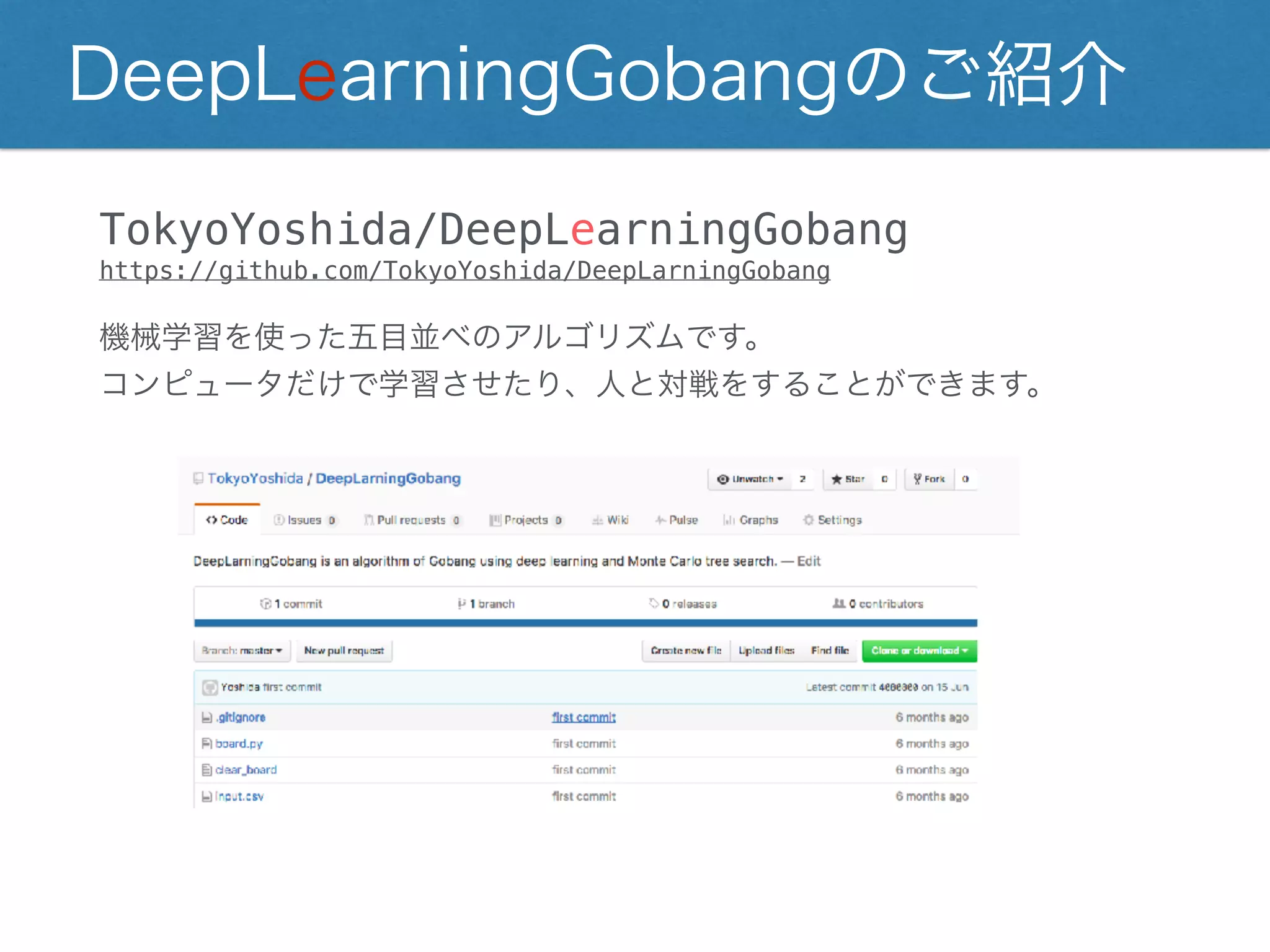View the 1 branch link
This screenshot has width=1270, height=952.
coord(486,604)
